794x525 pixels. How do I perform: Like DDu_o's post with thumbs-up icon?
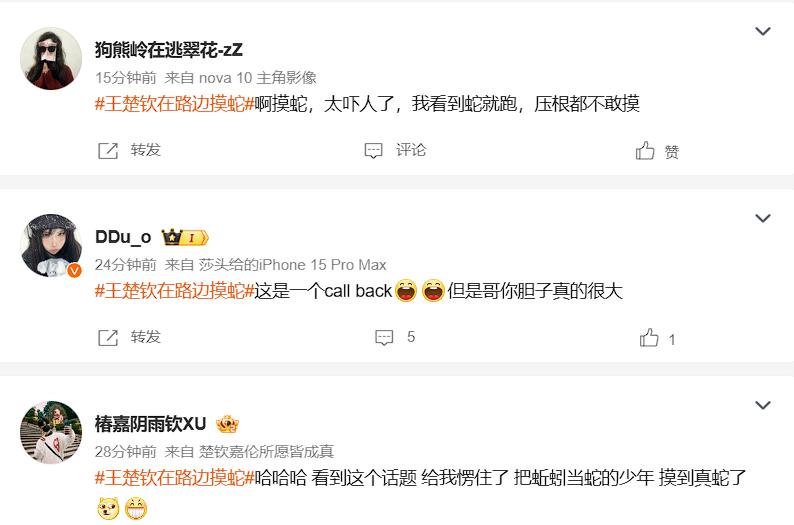click(x=649, y=338)
